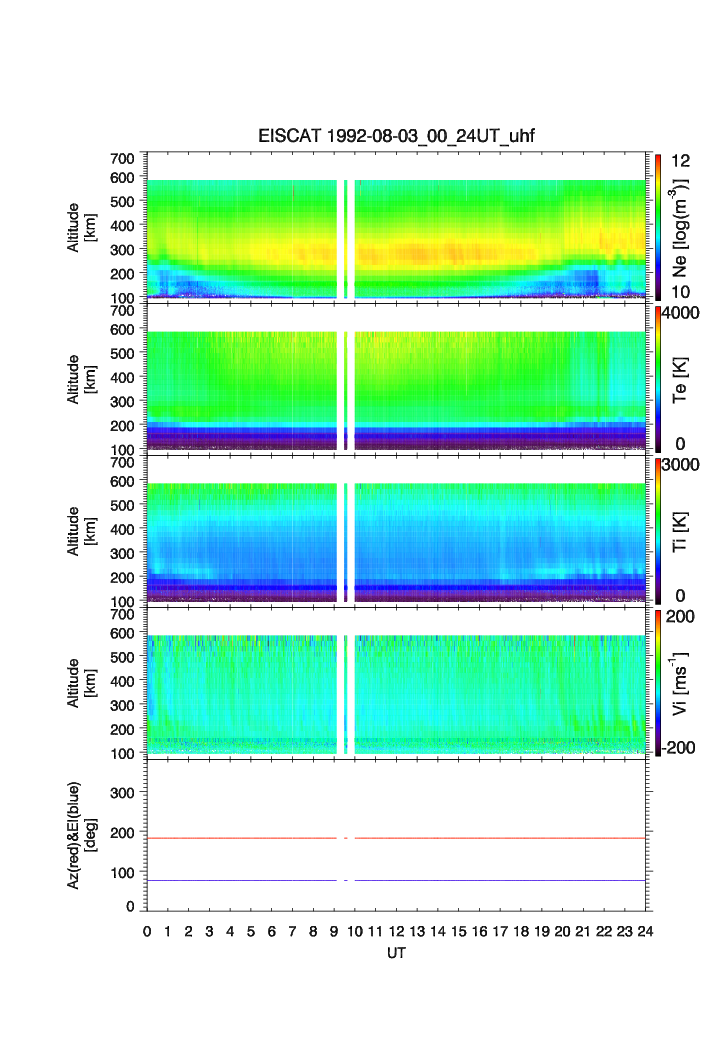Select the Vi ion velocity color bar
Screen dimensions: 708x1063
(658, 683)
